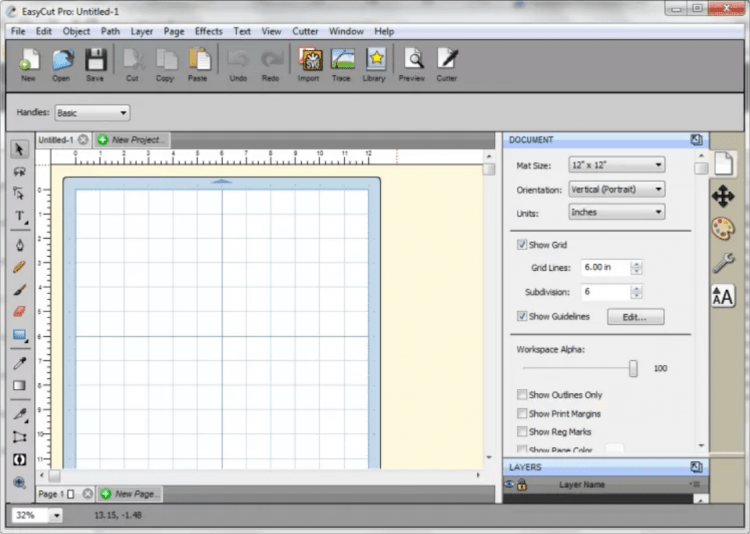Image resolution: width=750 pixels, height=534 pixels.
Task: Redo the last undone action
Action: tap(271, 65)
